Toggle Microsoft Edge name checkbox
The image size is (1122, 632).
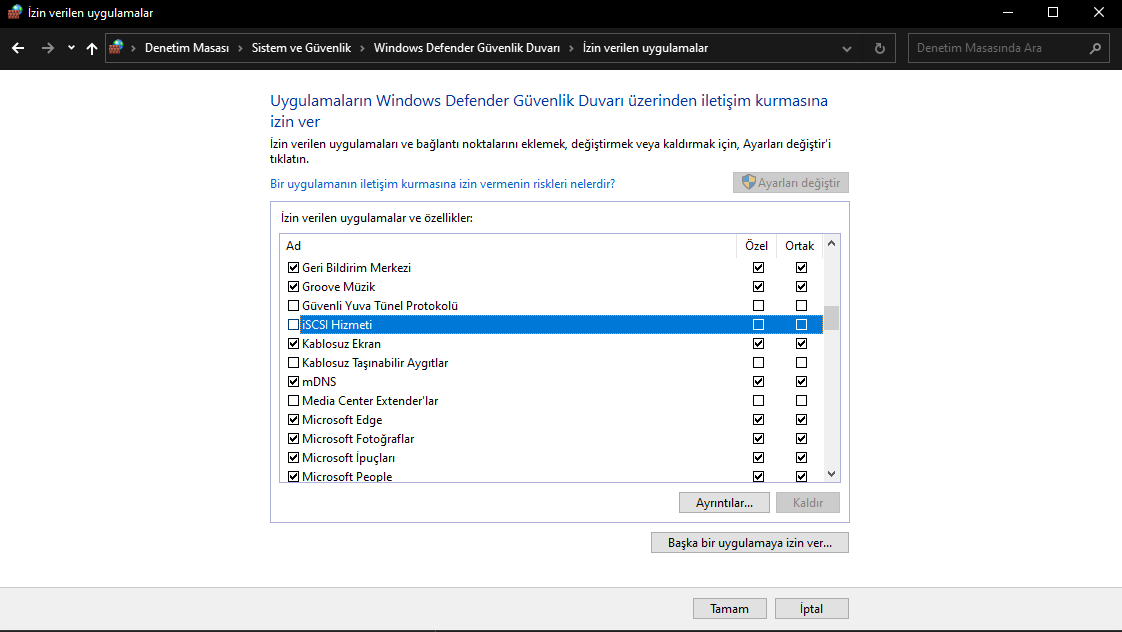point(293,419)
